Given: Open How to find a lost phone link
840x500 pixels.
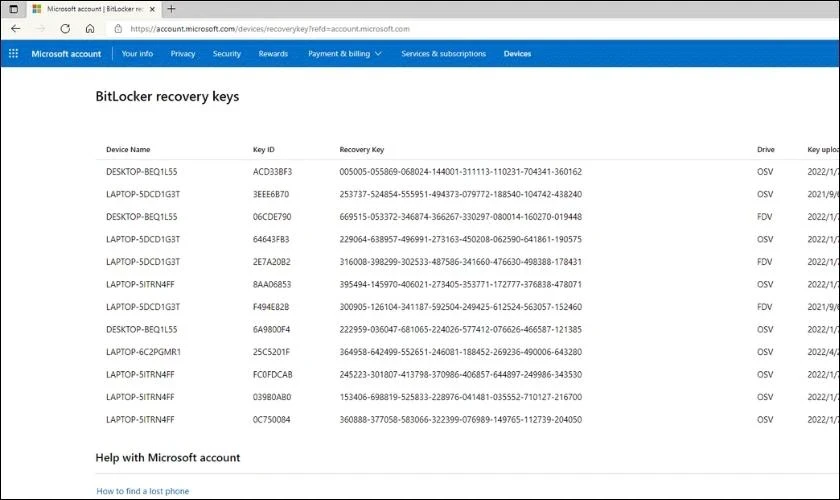Looking at the screenshot, I should point(142,491).
